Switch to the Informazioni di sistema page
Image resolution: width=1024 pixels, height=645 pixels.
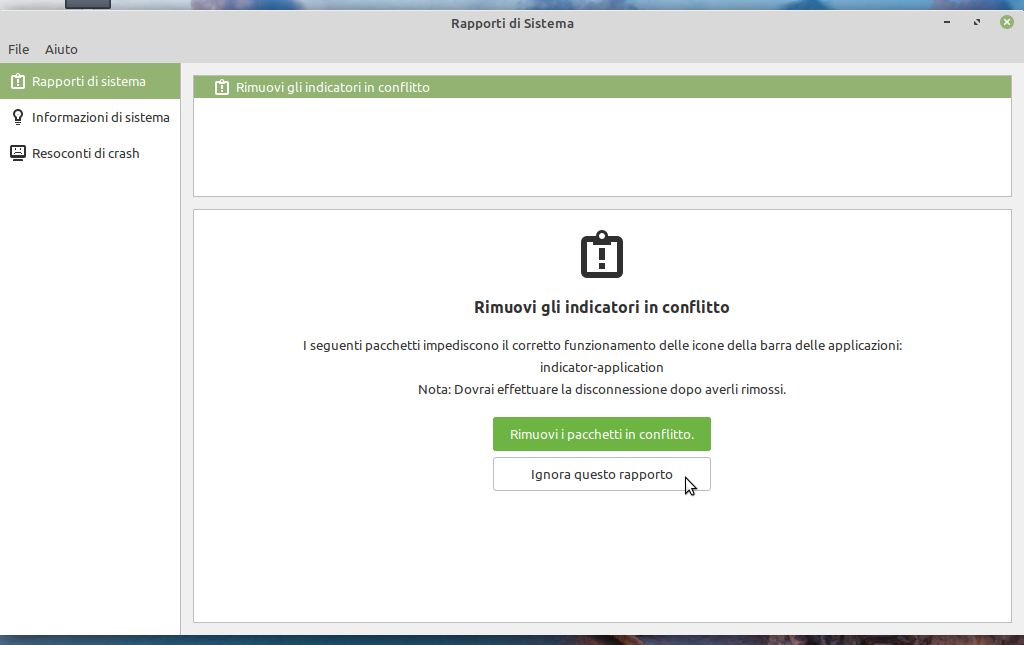(100, 117)
